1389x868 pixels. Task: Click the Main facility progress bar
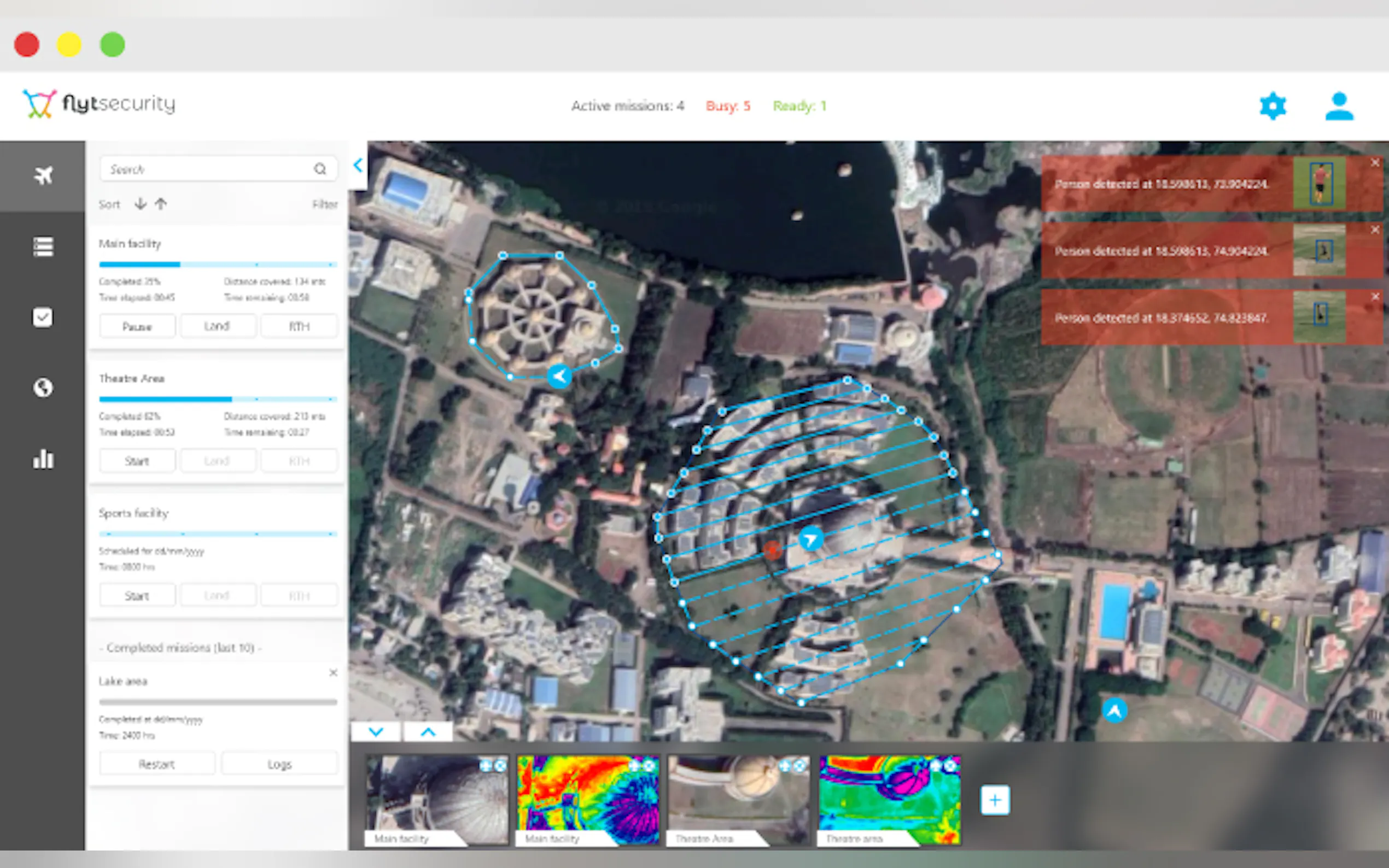pos(217,265)
